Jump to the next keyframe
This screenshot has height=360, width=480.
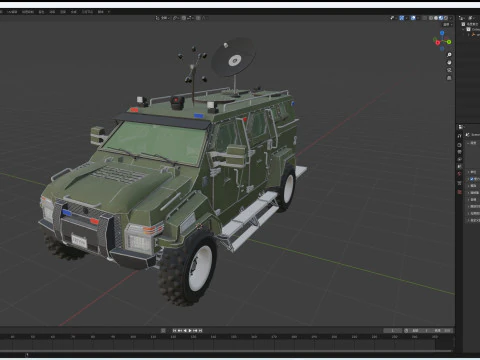(x=195, y=331)
